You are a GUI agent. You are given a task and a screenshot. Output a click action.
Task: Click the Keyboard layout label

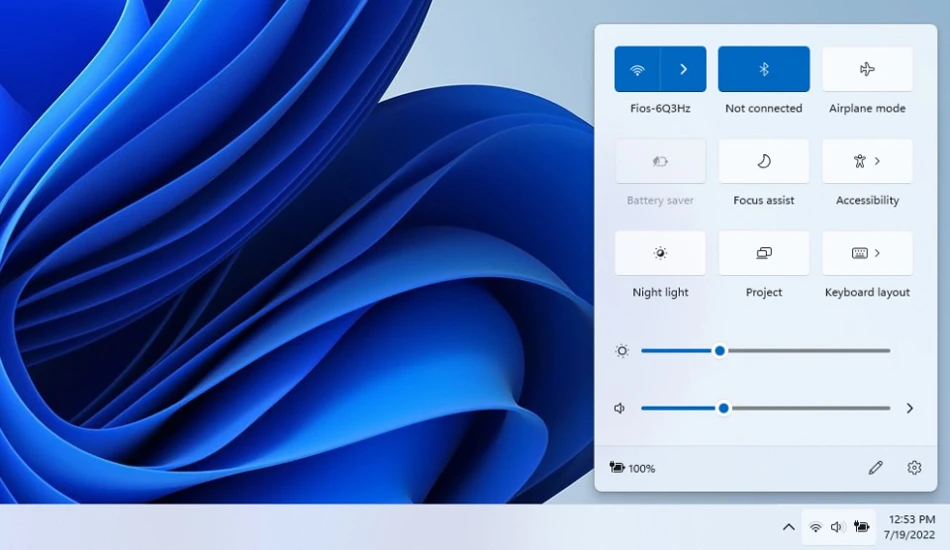(x=867, y=293)
